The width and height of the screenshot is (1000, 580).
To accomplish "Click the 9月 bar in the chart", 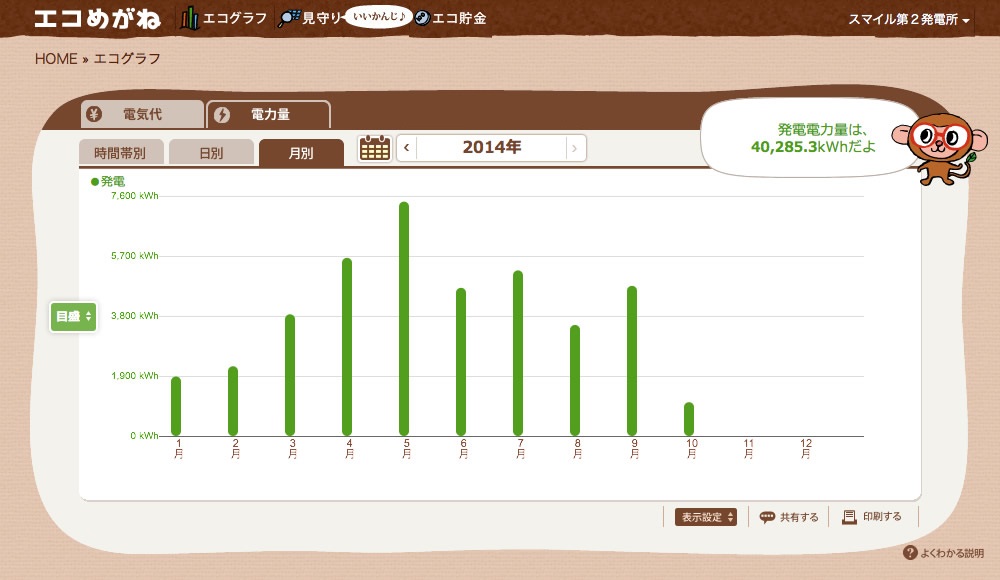I will (x=632, y=361).
